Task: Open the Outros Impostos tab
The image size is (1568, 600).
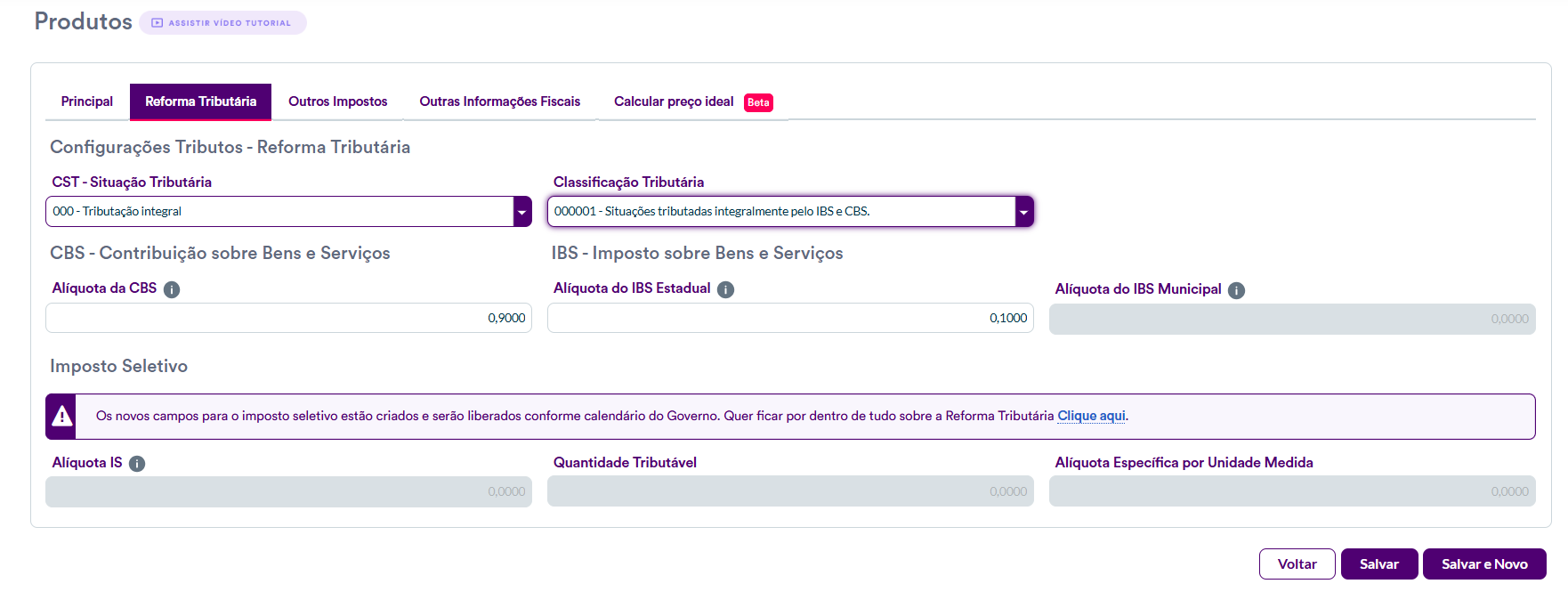Action: point(337,101)
